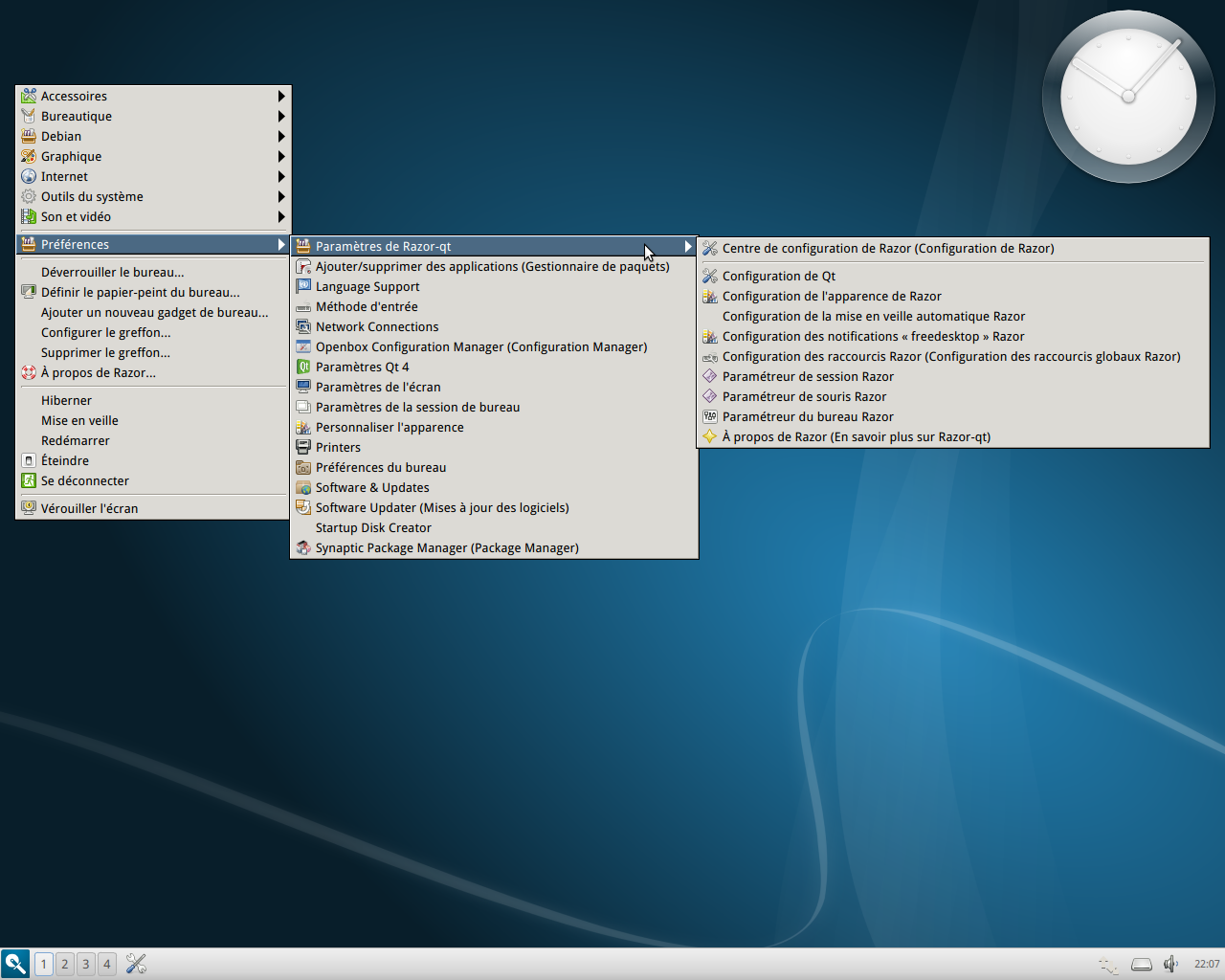This screenshot has height=980, width=1225.
Task: Click the Synaptic Package Manager icon
Action: (x=303, y=547)
